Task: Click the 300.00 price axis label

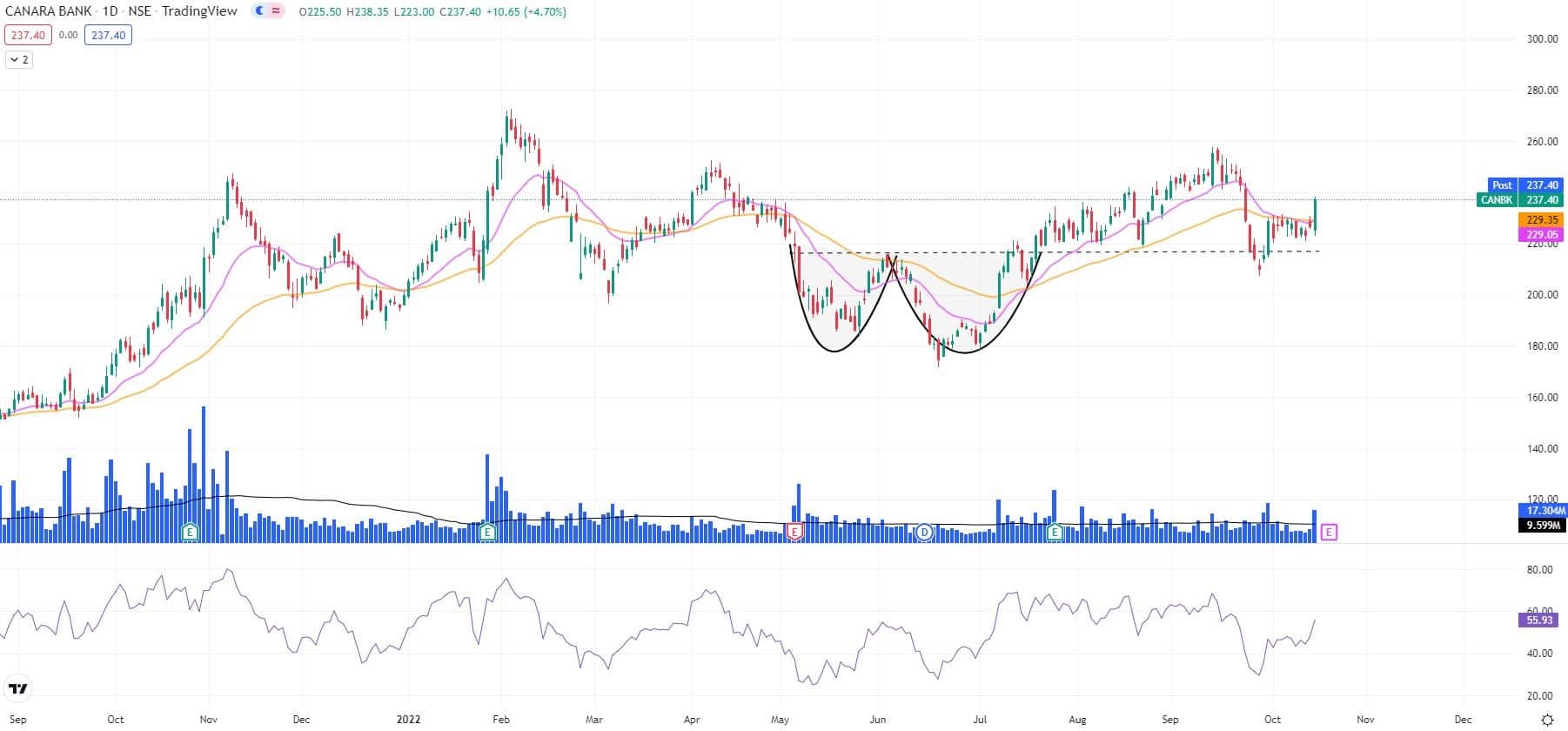Action: pos(1543,38)
